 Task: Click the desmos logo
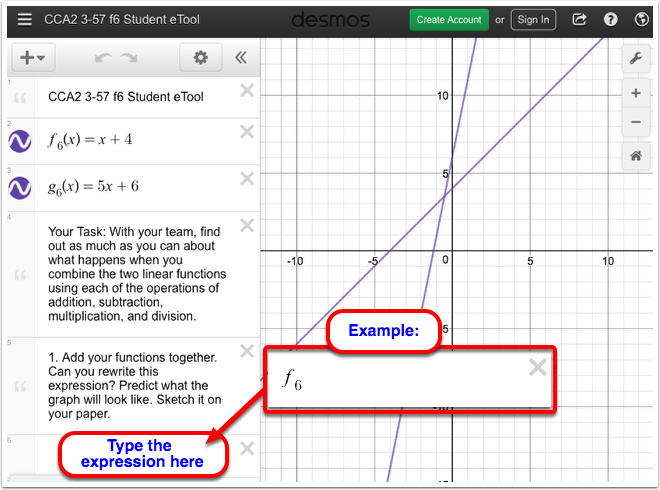click(x=330, y=20)
